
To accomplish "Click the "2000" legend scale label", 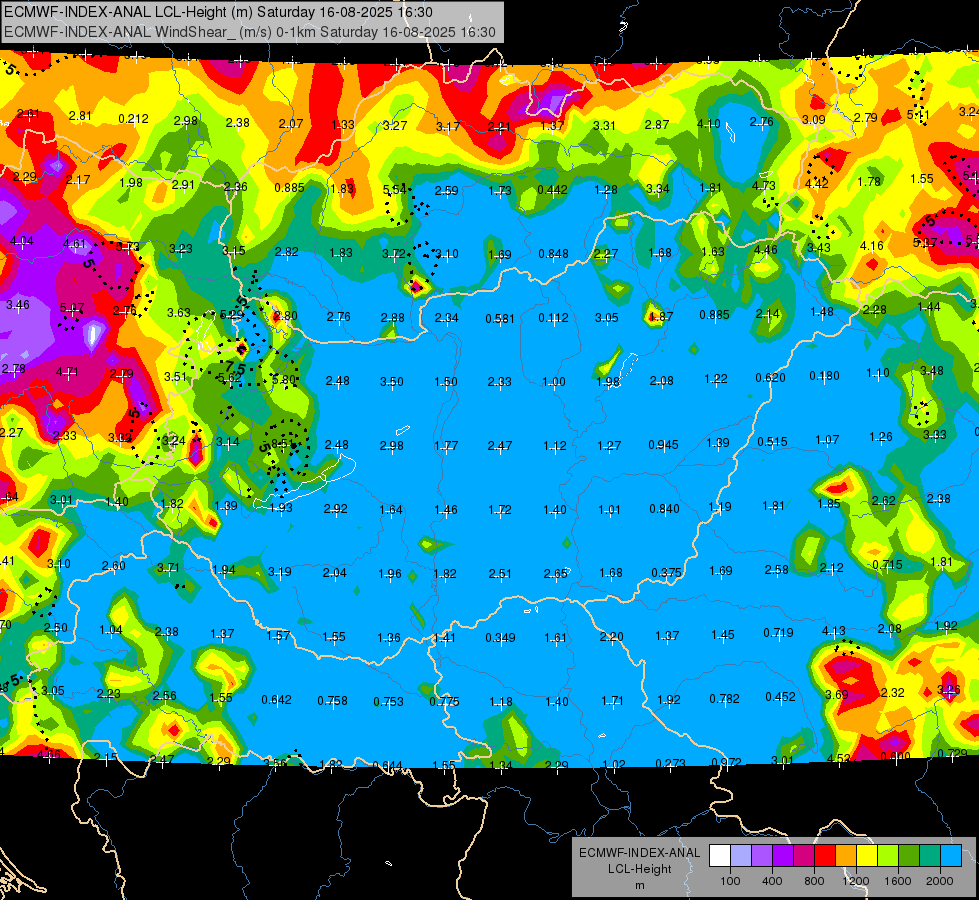I will [940, 881].
